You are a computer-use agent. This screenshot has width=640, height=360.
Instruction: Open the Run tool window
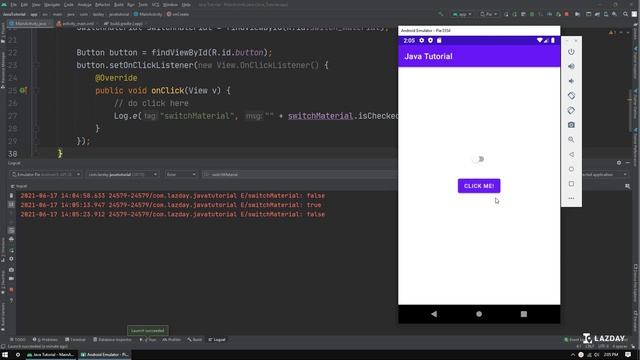[x=148, y=340]
